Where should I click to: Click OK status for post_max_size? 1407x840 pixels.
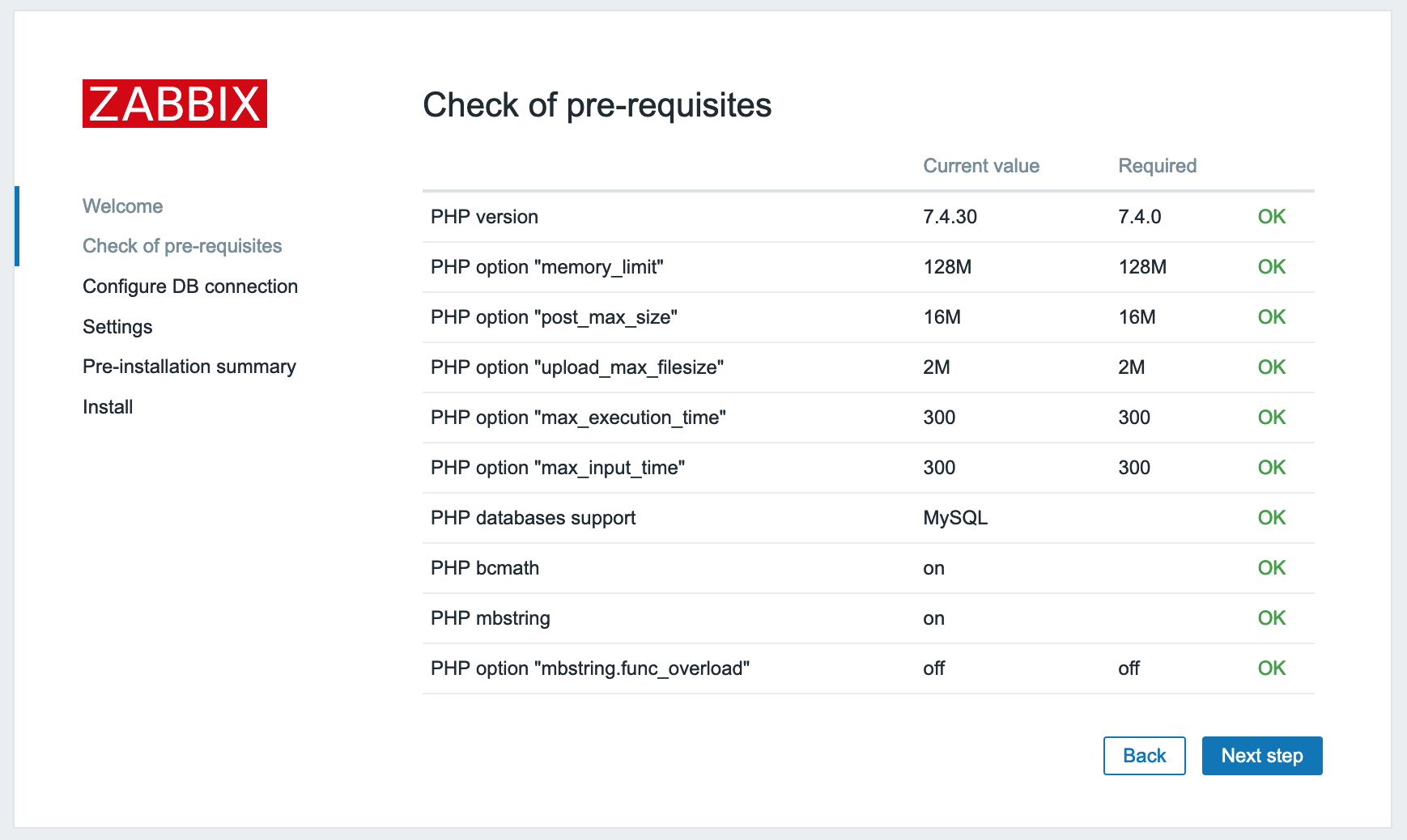tap(1271, 317)
